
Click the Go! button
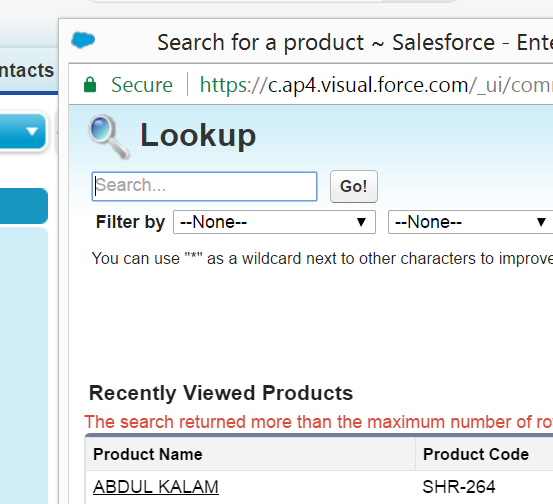coord(354,186)
